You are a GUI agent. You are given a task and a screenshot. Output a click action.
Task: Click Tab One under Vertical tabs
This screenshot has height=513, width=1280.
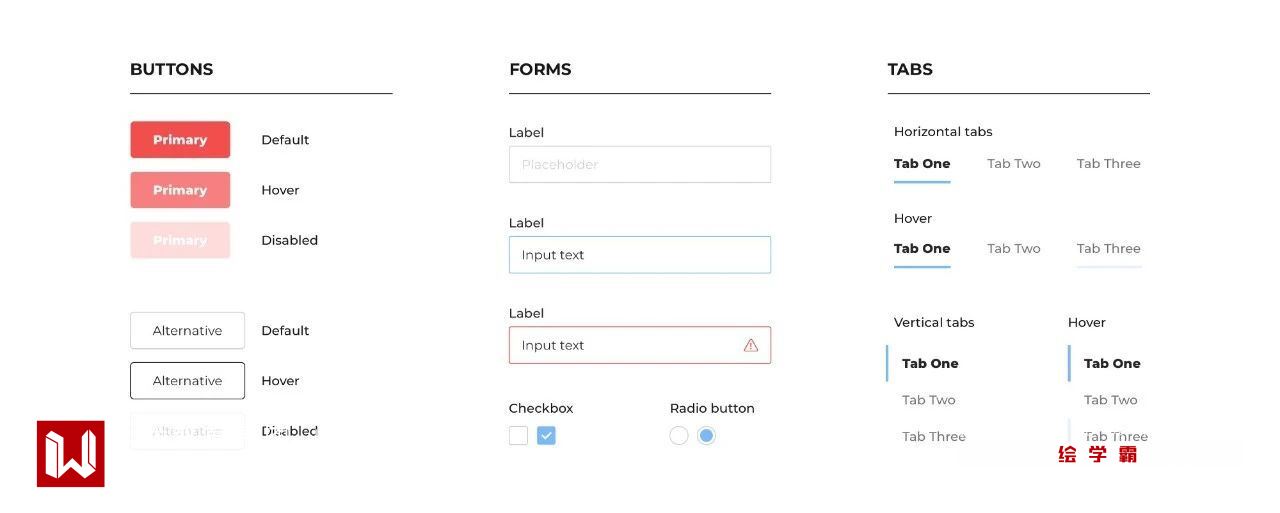click(x=930, y=364)
